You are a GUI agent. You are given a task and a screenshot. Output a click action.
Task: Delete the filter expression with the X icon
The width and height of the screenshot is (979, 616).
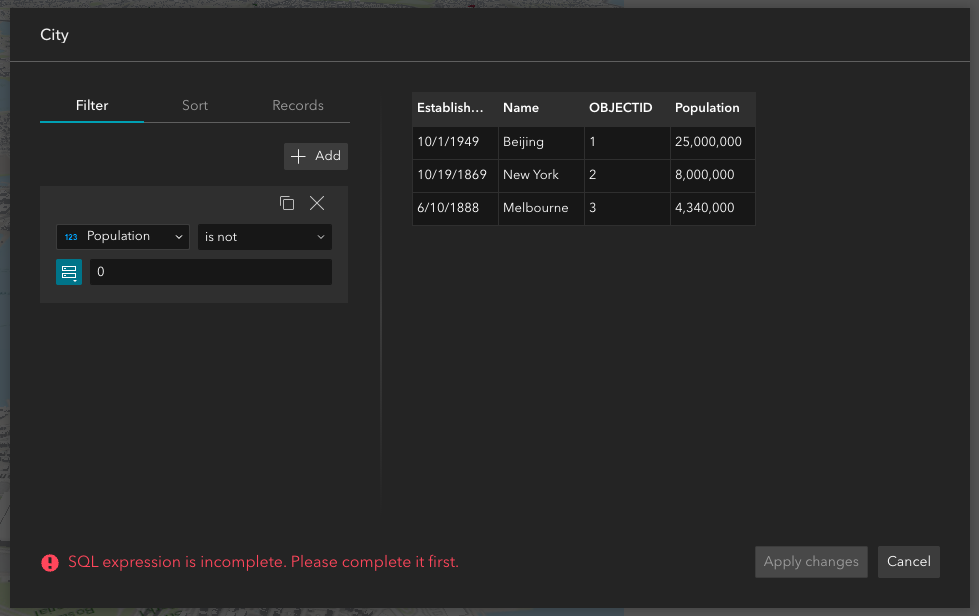click(x=317, y=203)
